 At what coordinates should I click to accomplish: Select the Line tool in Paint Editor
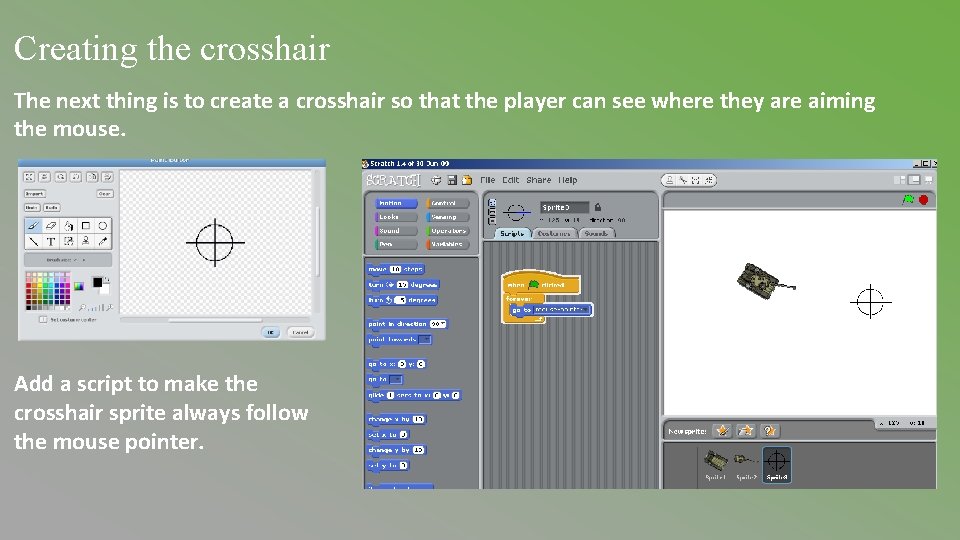[34, 241]
